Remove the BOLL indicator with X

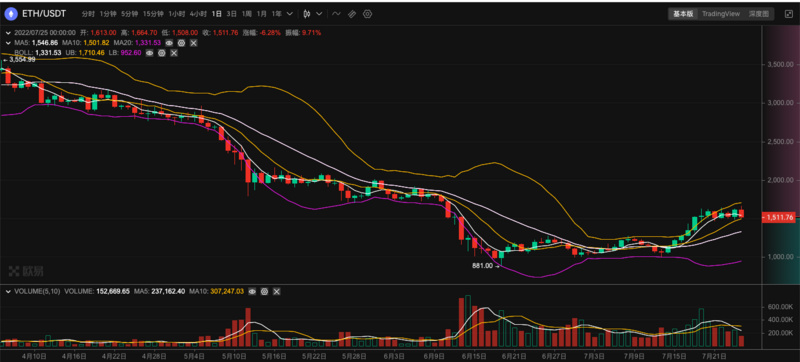(174, 53)
